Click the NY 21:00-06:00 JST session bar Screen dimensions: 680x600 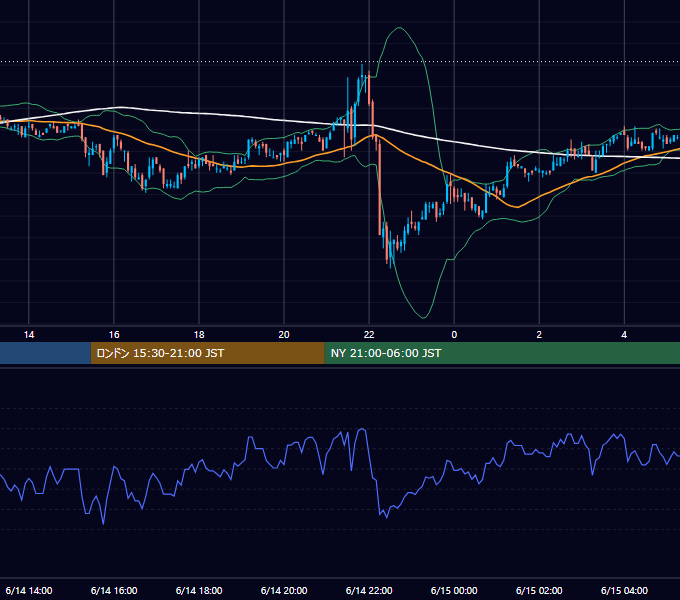tap(502, 353)
